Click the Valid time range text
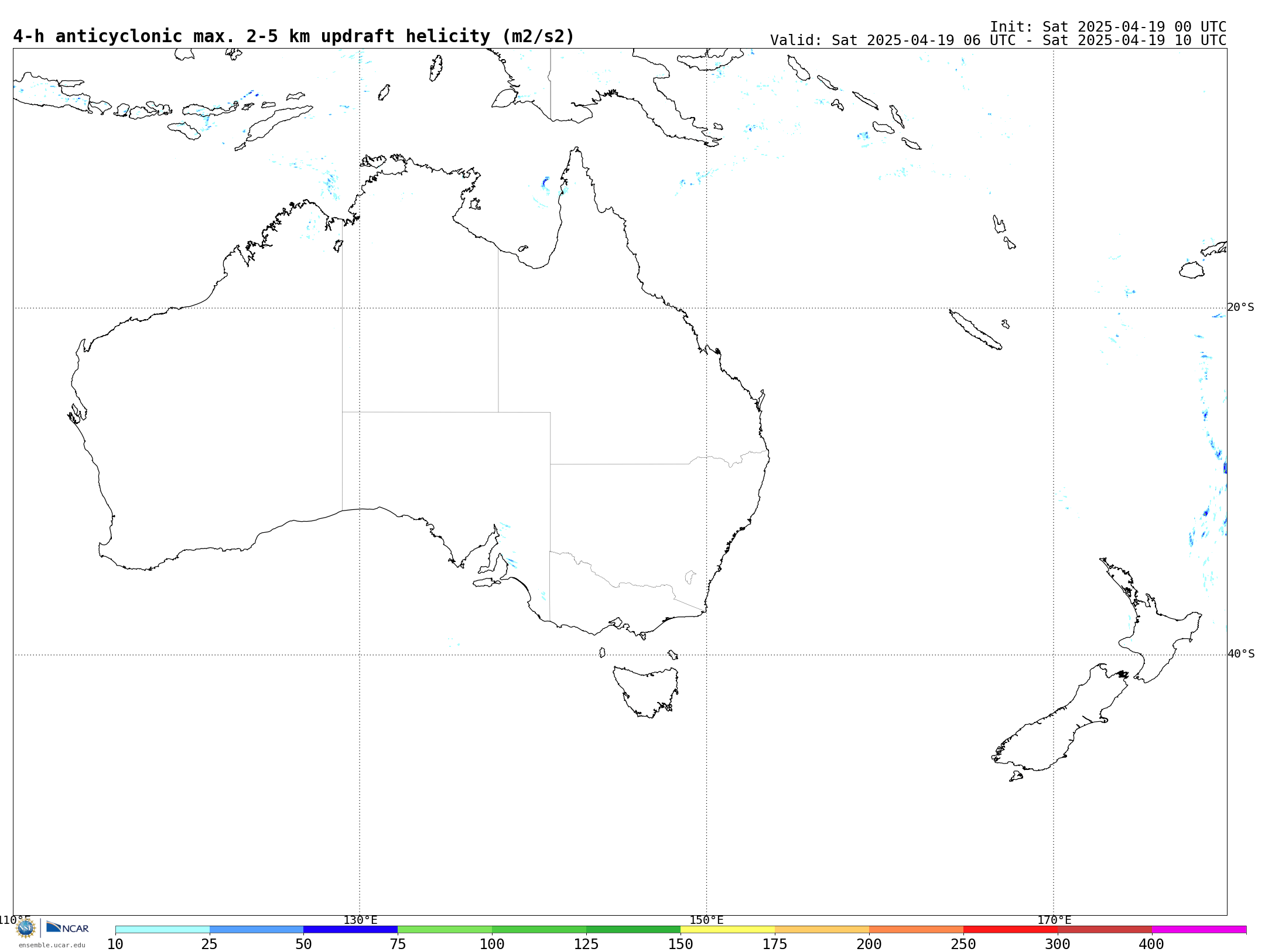The height and width of the screenshot is (952, 1265). (998, 40)
